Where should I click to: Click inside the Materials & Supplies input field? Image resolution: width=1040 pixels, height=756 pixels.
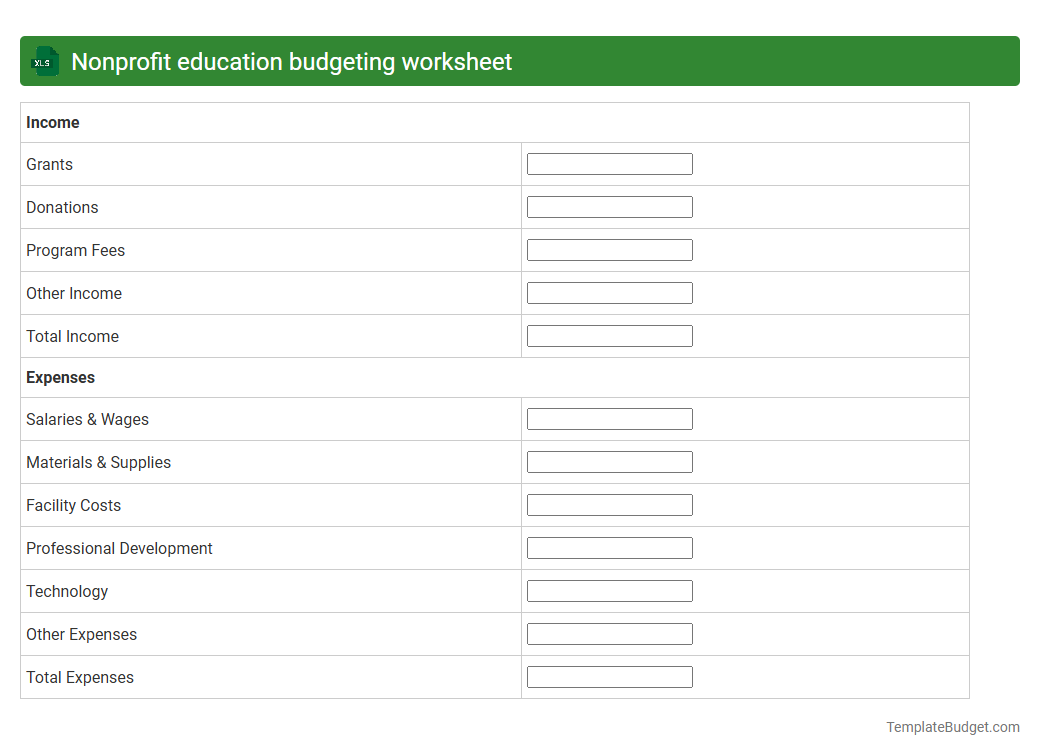coord(609,461)
